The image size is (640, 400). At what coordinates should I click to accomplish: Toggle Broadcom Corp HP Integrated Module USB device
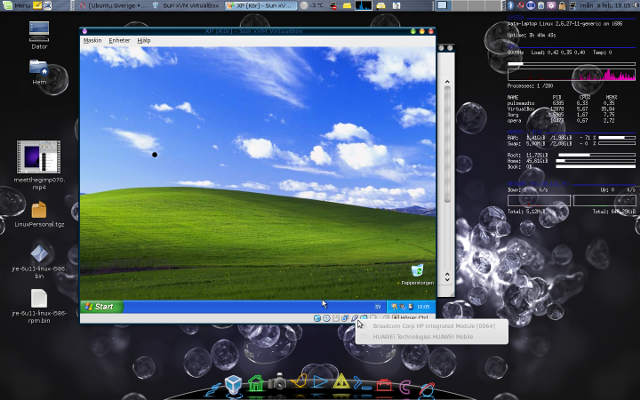[x=432, y=326]
